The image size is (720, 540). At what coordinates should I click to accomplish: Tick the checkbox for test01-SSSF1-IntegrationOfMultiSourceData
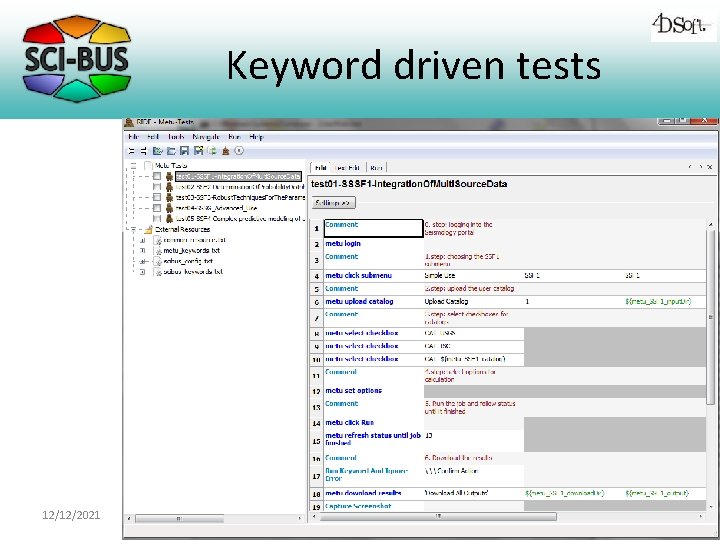(157, 176)
